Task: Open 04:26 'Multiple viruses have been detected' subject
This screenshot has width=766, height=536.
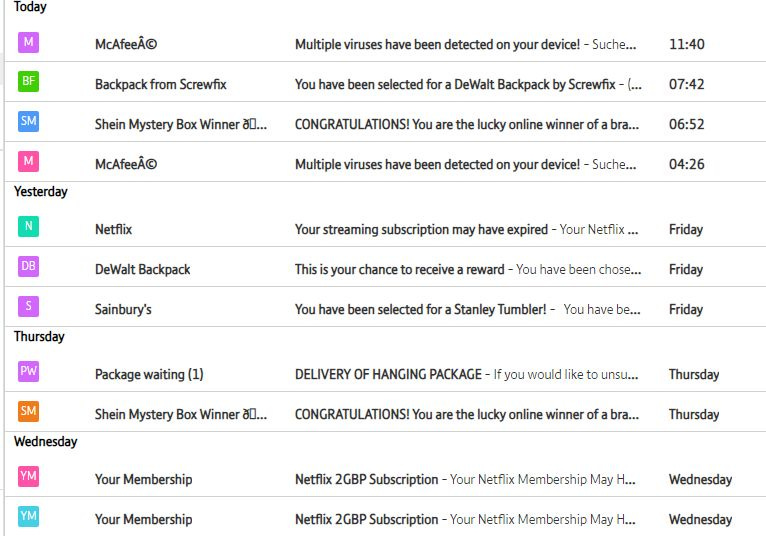Action: pyautogui.click(x=437, y=164)
